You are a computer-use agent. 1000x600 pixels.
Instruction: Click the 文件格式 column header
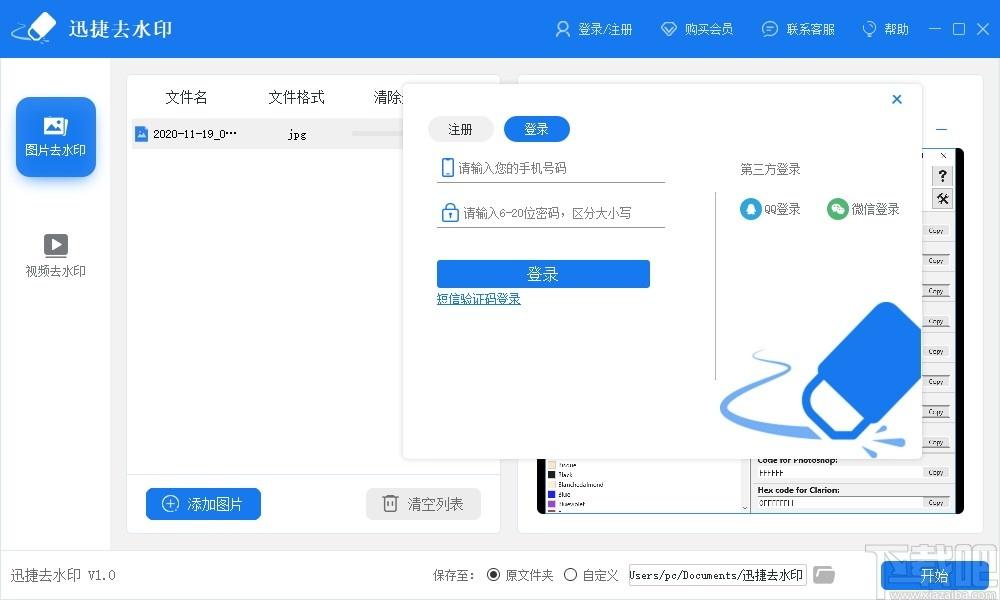click(x=297, y=98)
